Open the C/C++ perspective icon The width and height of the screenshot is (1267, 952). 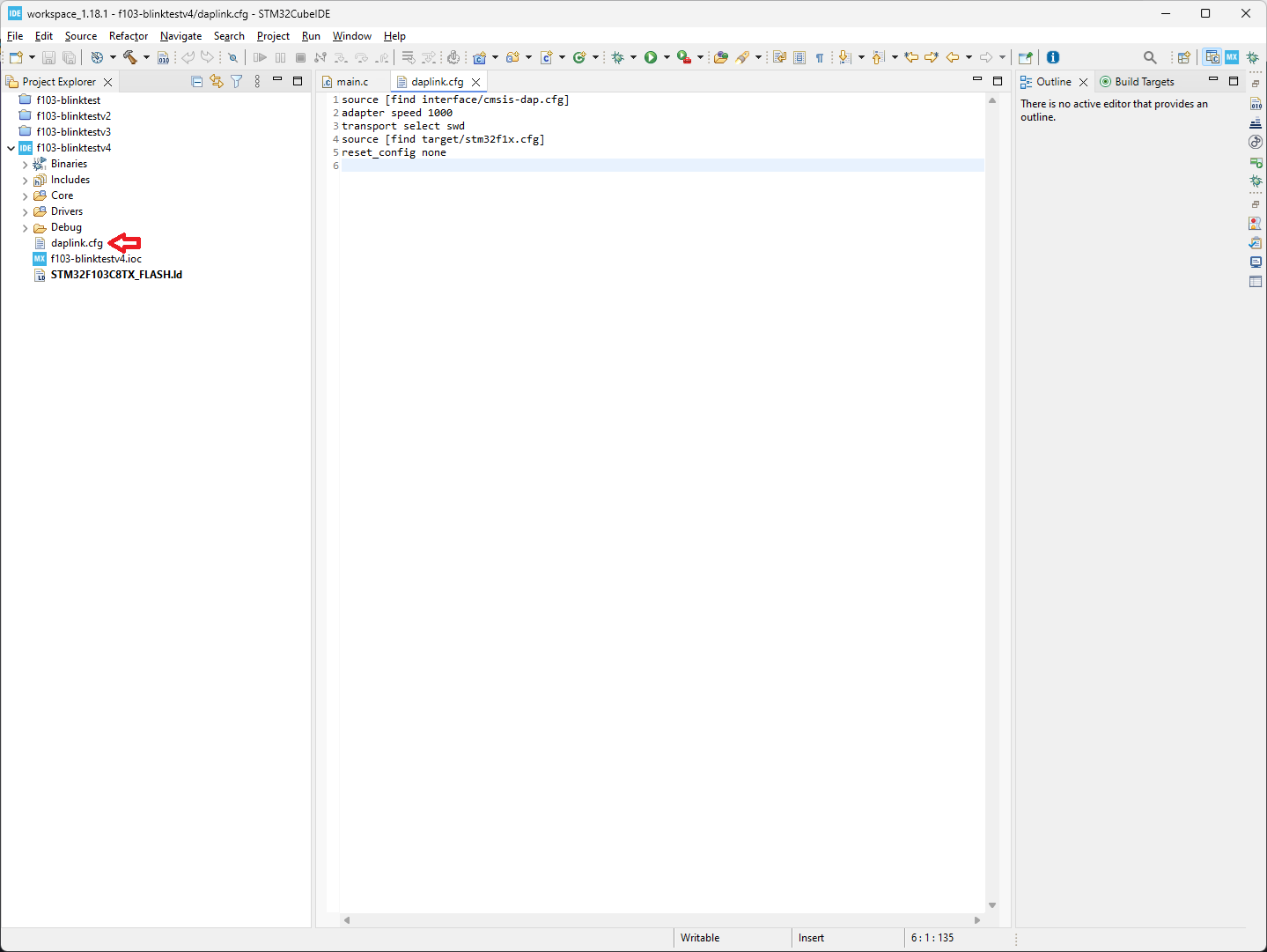pyautogui.click(x=1211, y=56)
